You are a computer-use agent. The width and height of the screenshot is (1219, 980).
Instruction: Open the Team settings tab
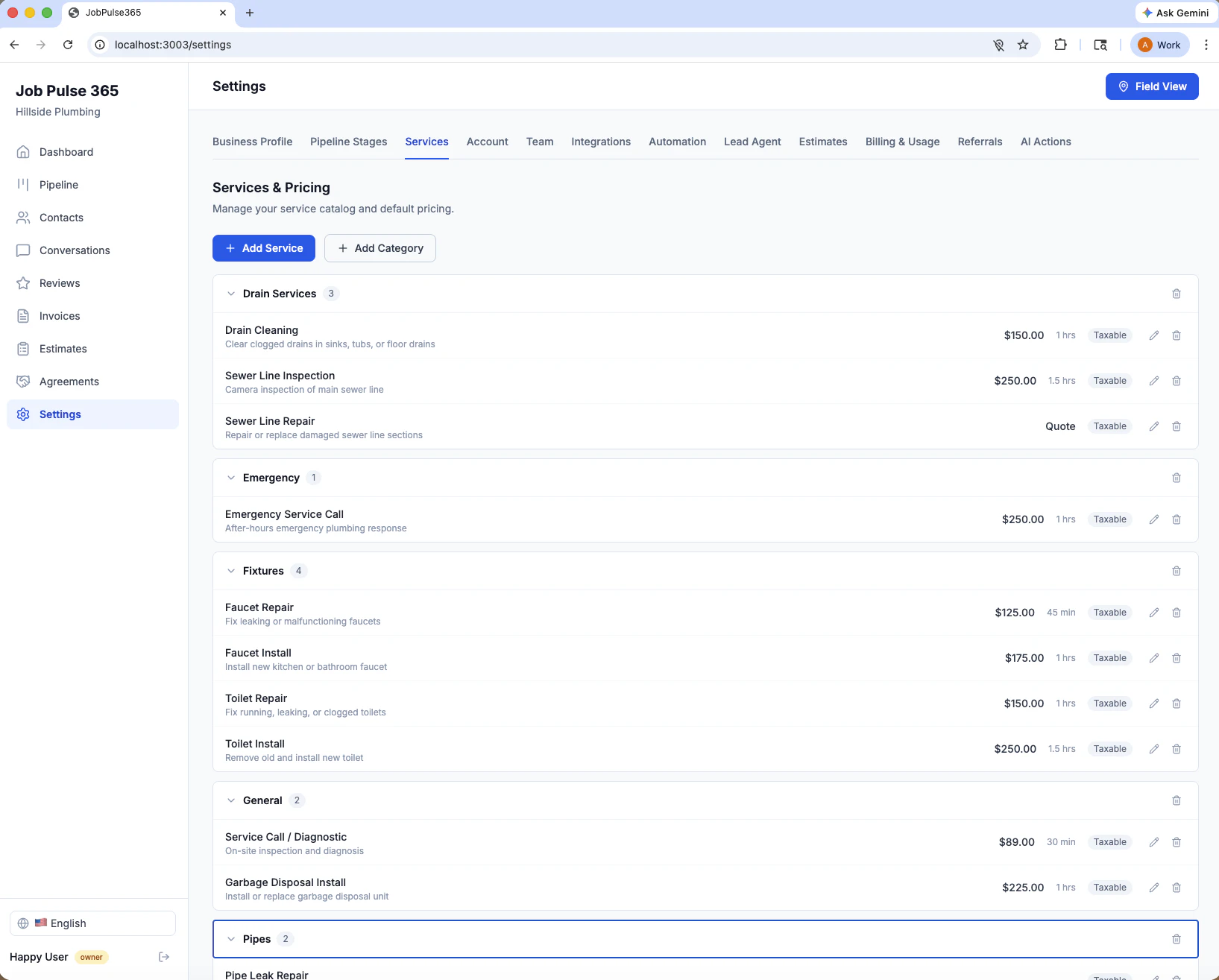click(540, 142)
